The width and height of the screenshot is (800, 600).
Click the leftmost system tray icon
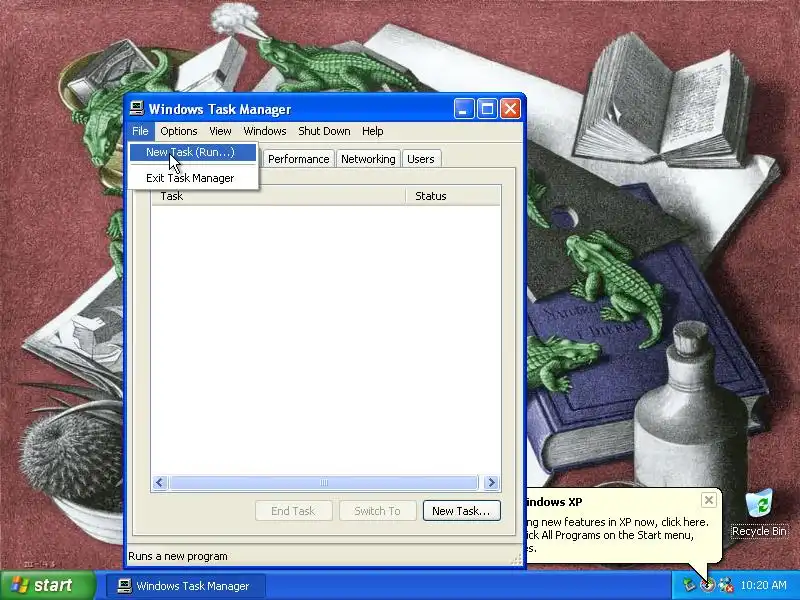click(690, 585)
